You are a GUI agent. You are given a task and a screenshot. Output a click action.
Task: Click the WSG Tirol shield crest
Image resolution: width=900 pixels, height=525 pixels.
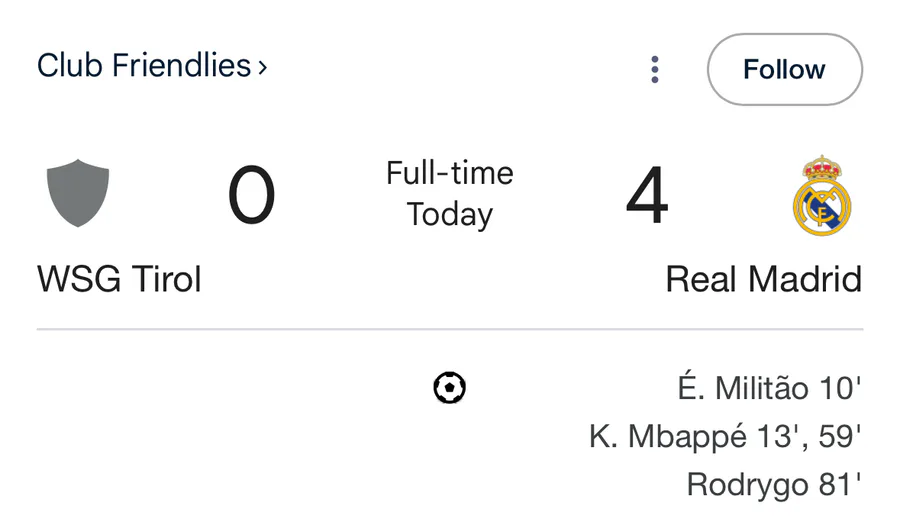pyautogui.click(x=77, y=193)
